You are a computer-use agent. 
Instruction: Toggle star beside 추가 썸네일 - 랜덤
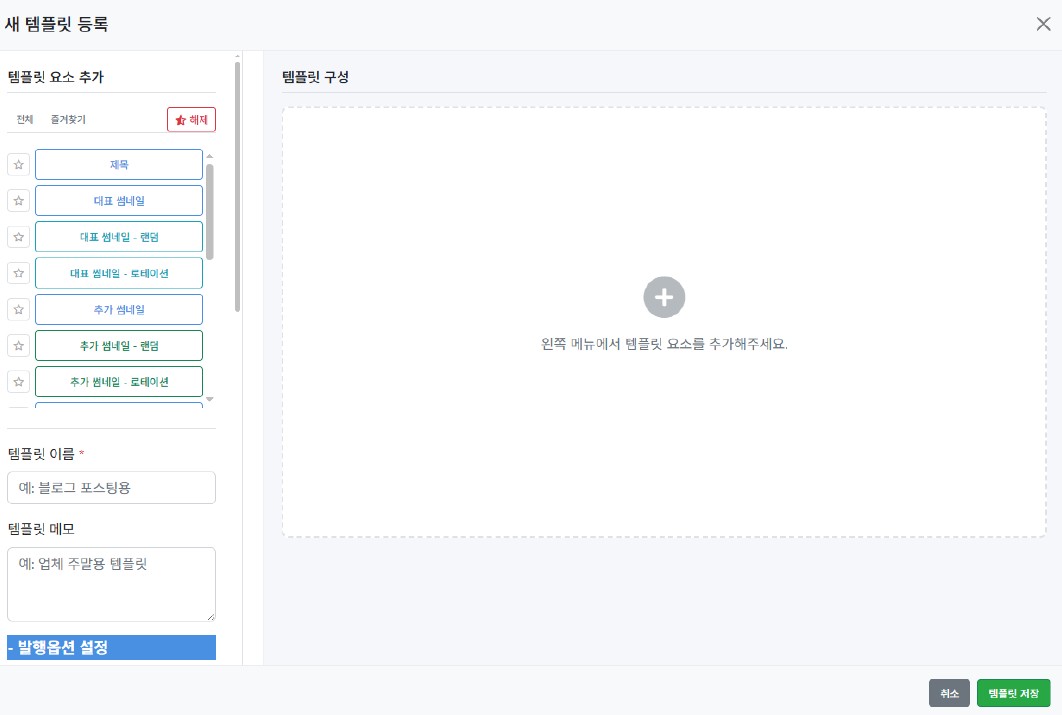point(18,346)
